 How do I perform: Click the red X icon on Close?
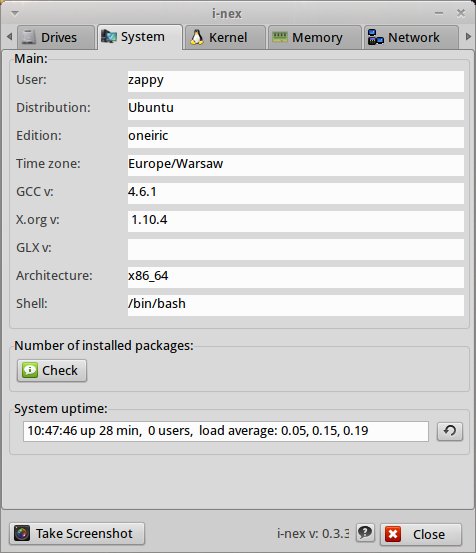pos(393,534)
